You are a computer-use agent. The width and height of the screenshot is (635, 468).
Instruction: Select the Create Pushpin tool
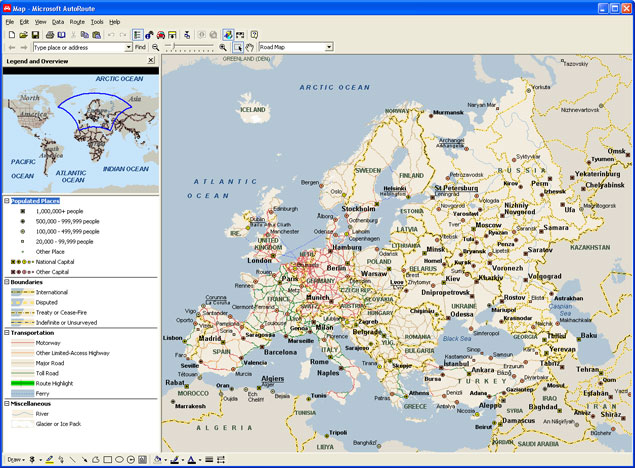coord(32,459)
